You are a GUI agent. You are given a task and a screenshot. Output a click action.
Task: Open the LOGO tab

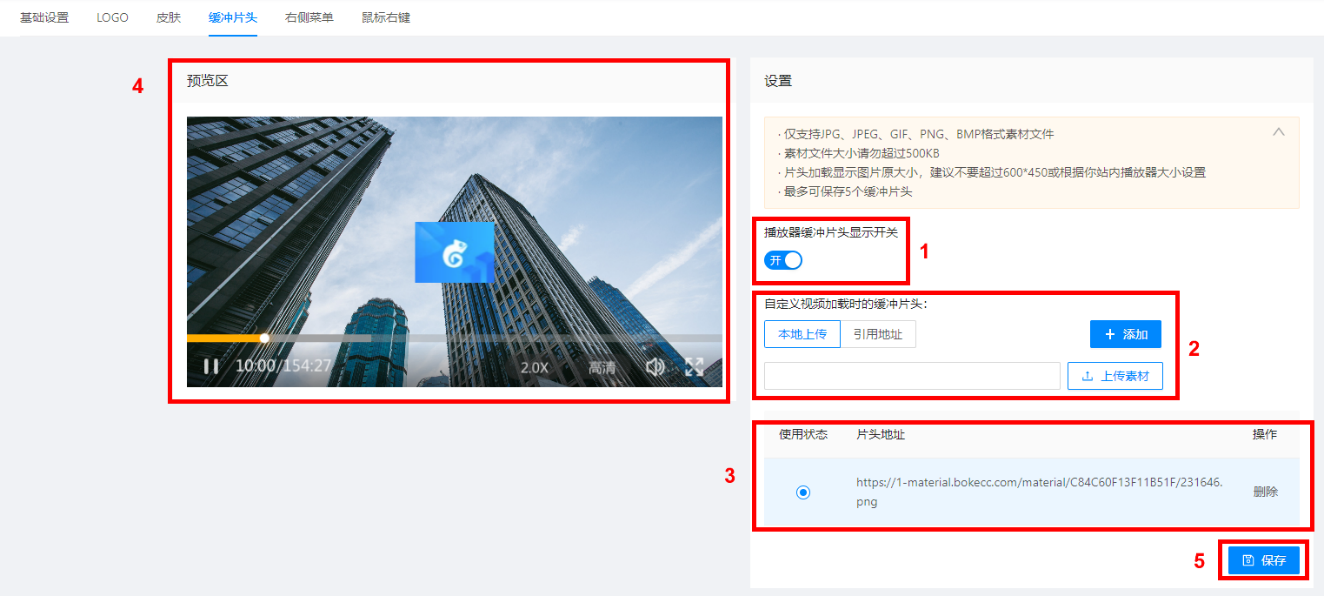(112, 18)
